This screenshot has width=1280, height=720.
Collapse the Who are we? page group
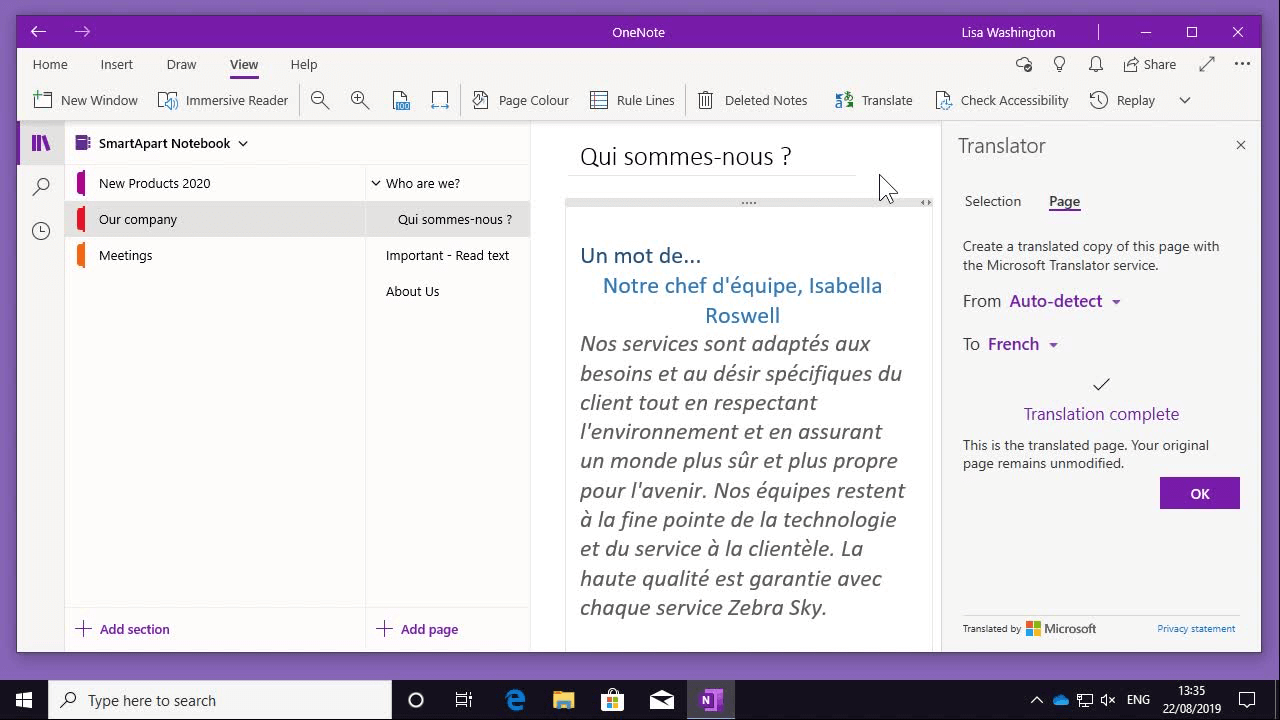(377, 183)
